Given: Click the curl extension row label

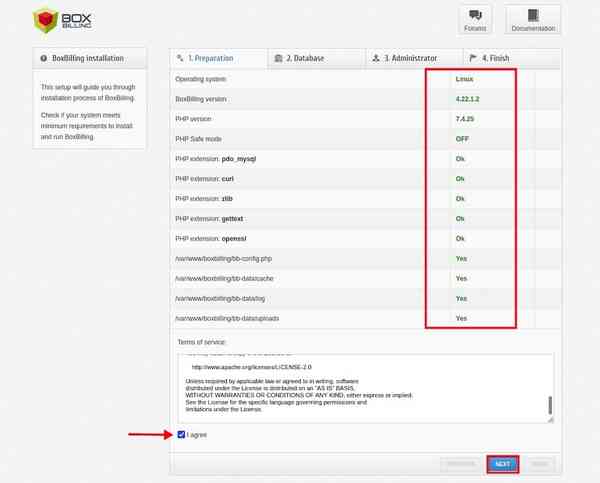Looking at the screenshot, I should tap(204, 179).
